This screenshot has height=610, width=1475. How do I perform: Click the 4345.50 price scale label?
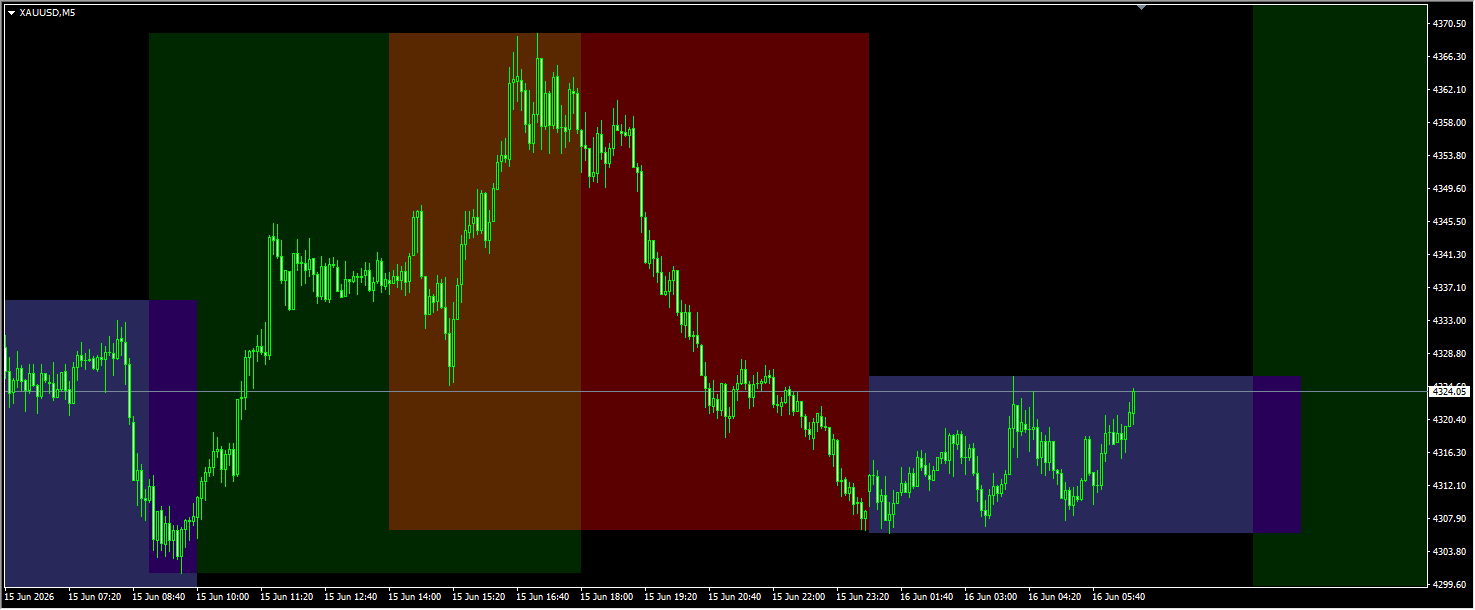tap(1448, 221)
